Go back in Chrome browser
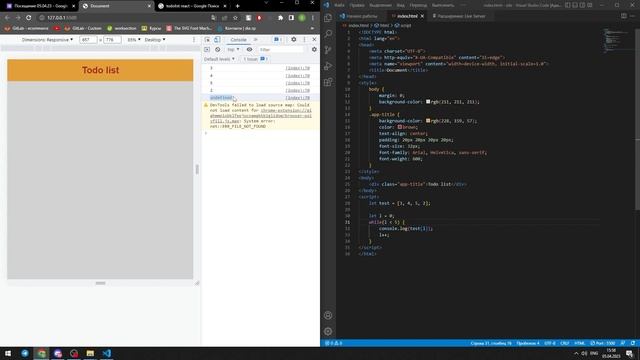Image resolution: width=640 pixels, height=360 pixels. click(7, 18)
